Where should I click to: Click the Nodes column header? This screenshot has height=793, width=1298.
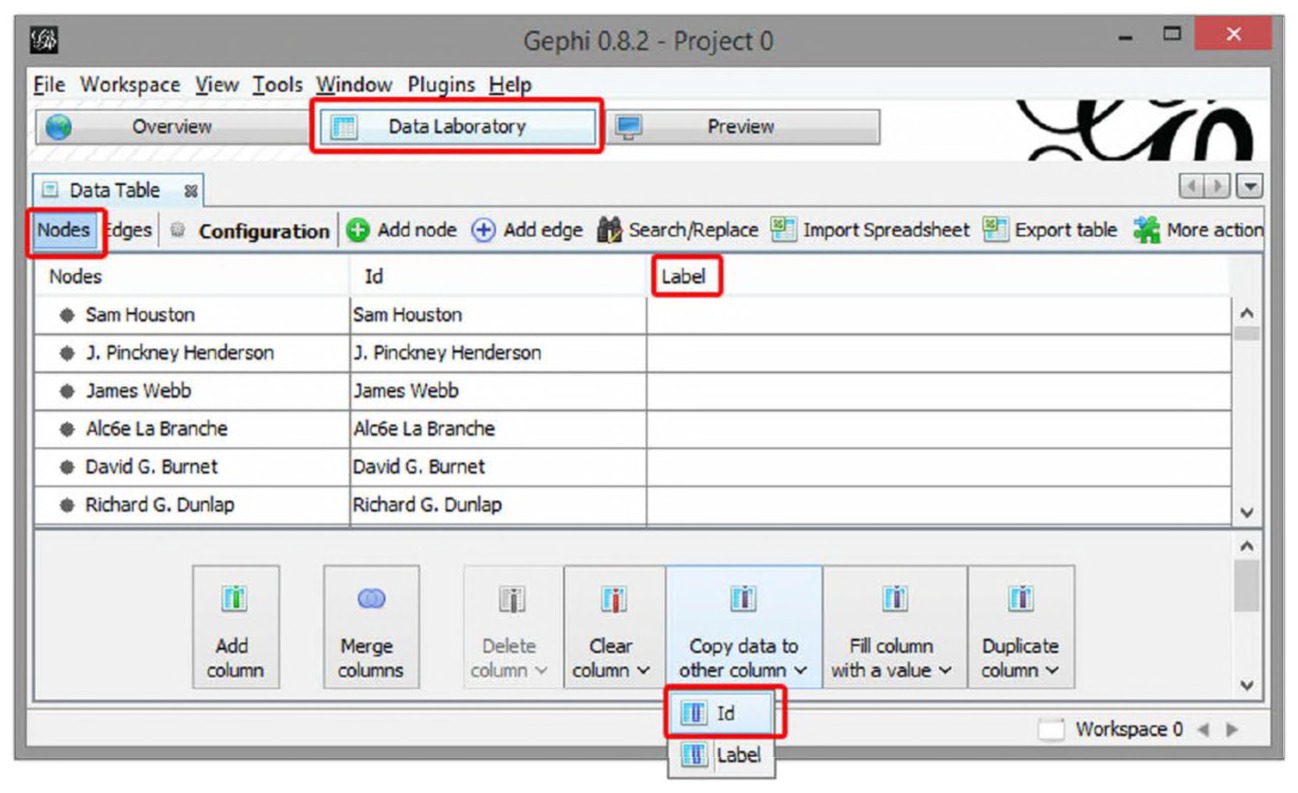[x=192, y=277]
